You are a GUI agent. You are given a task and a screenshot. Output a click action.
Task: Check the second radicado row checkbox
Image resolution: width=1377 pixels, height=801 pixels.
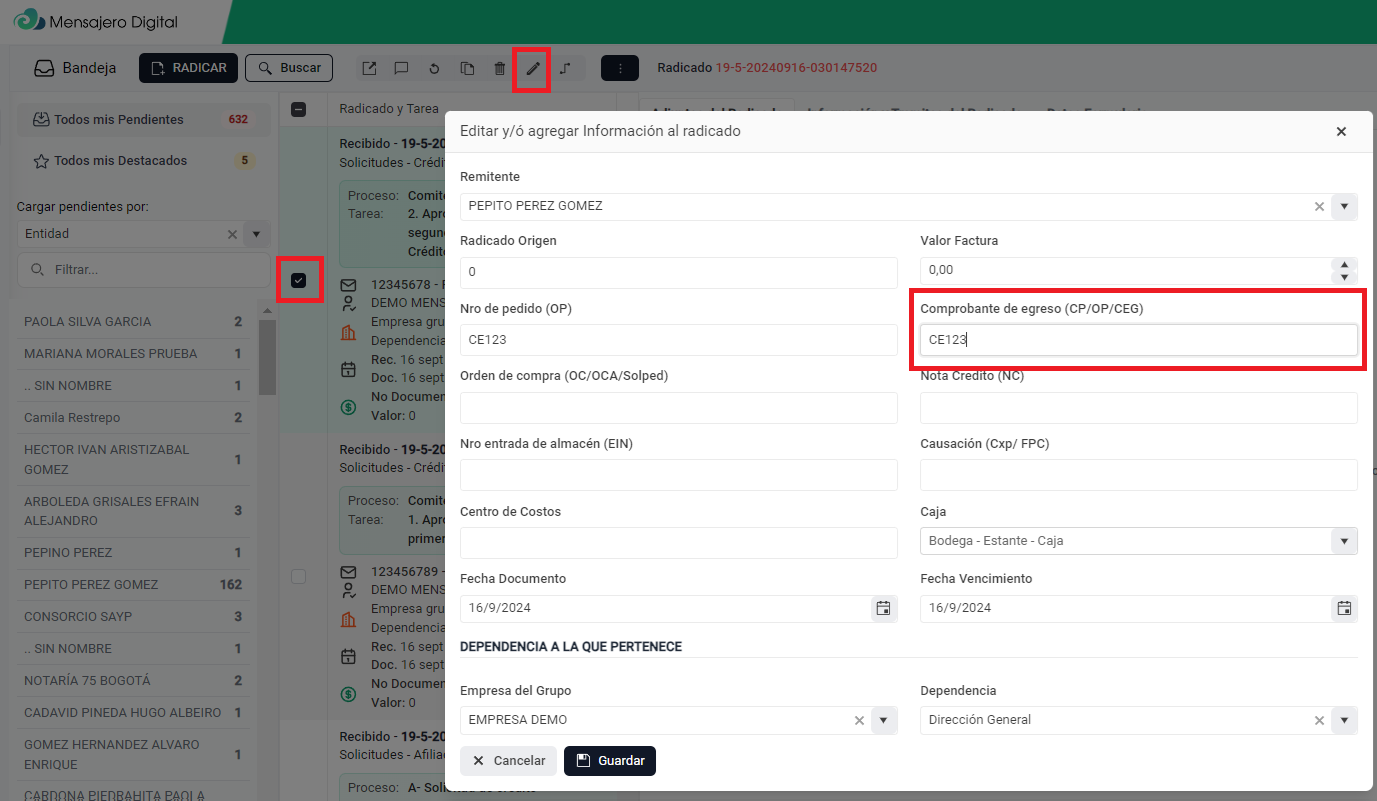click(298, 577)
